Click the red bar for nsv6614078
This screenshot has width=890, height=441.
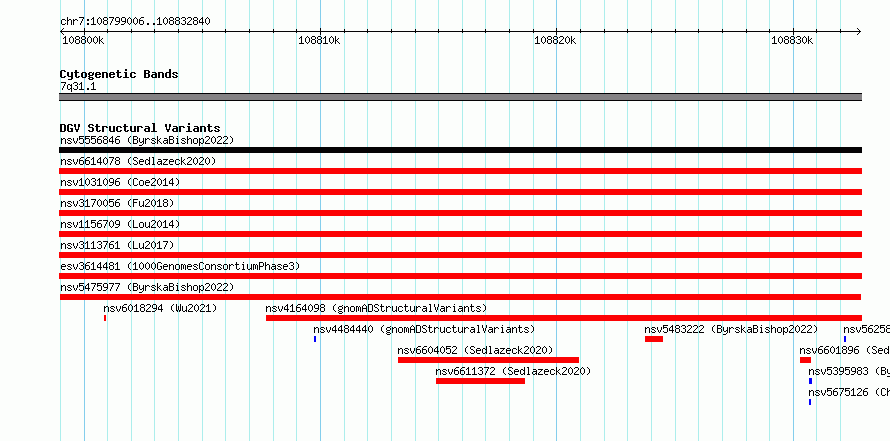(x=460, y=171)
